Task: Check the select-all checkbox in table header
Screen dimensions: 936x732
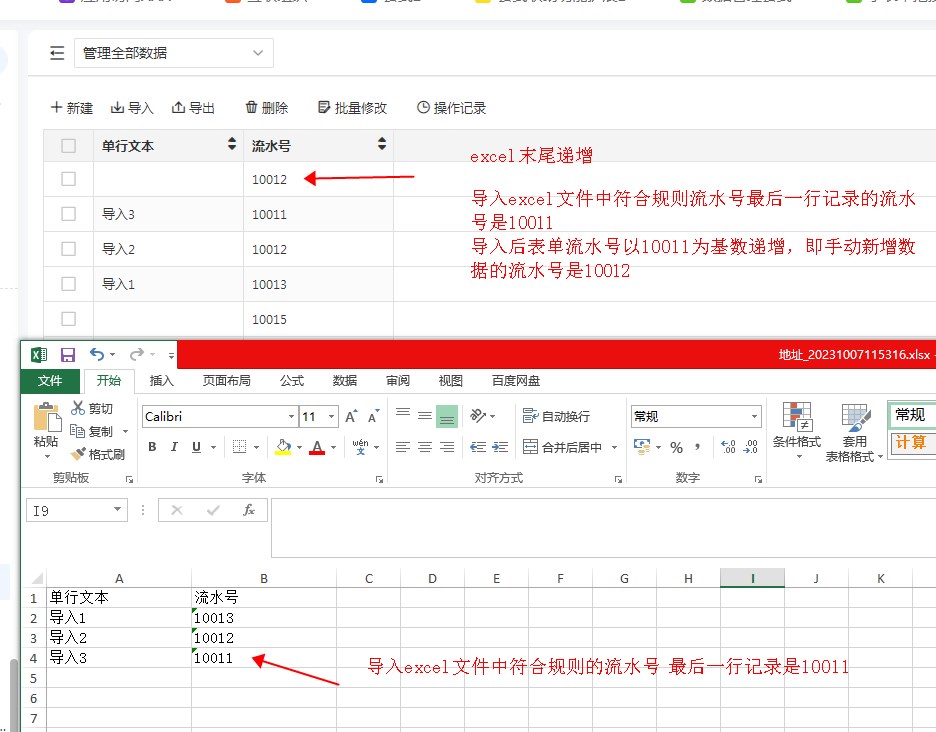Action: point(68,146)
